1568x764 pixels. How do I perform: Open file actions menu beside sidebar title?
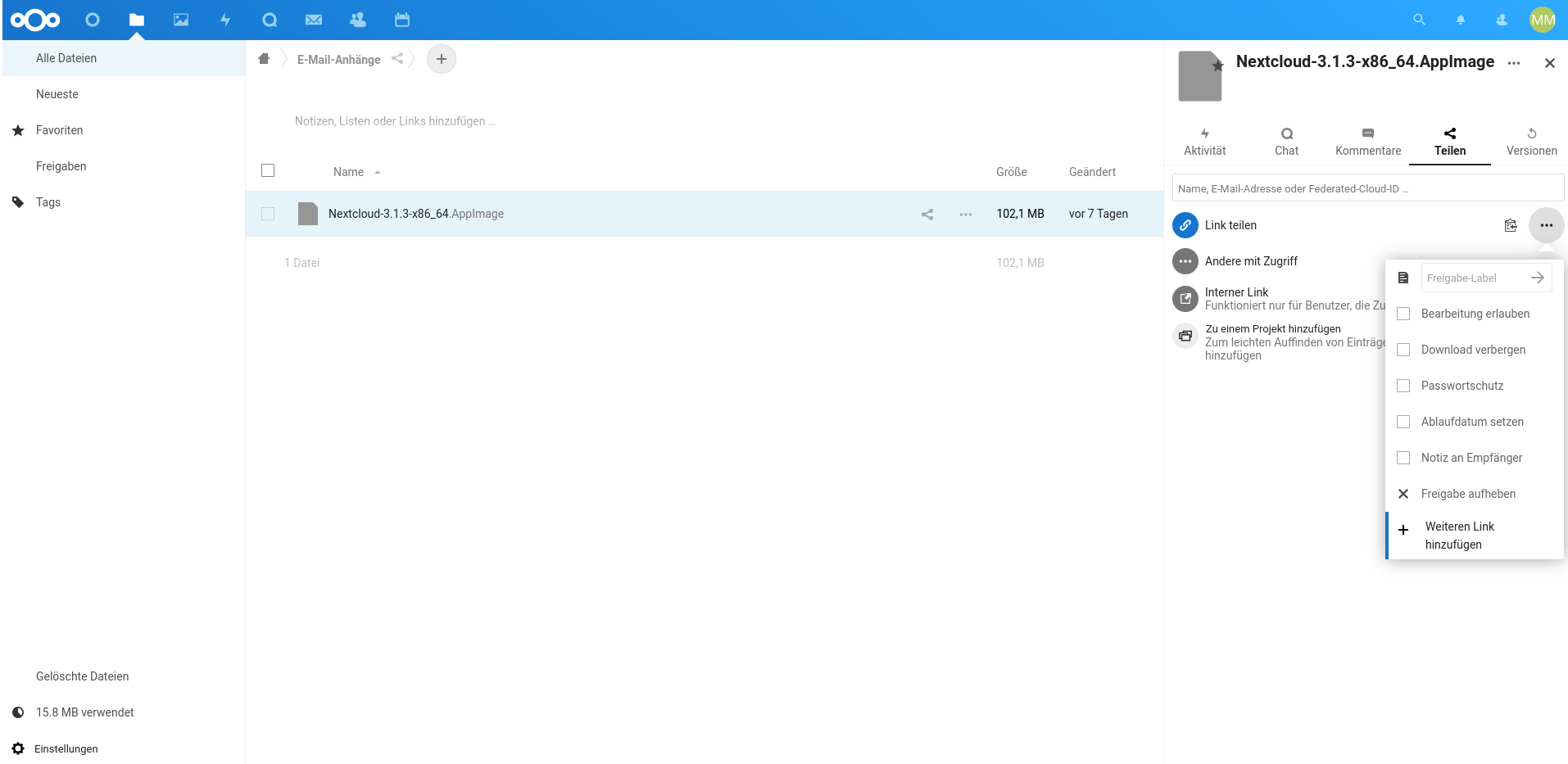point(1514,63)
